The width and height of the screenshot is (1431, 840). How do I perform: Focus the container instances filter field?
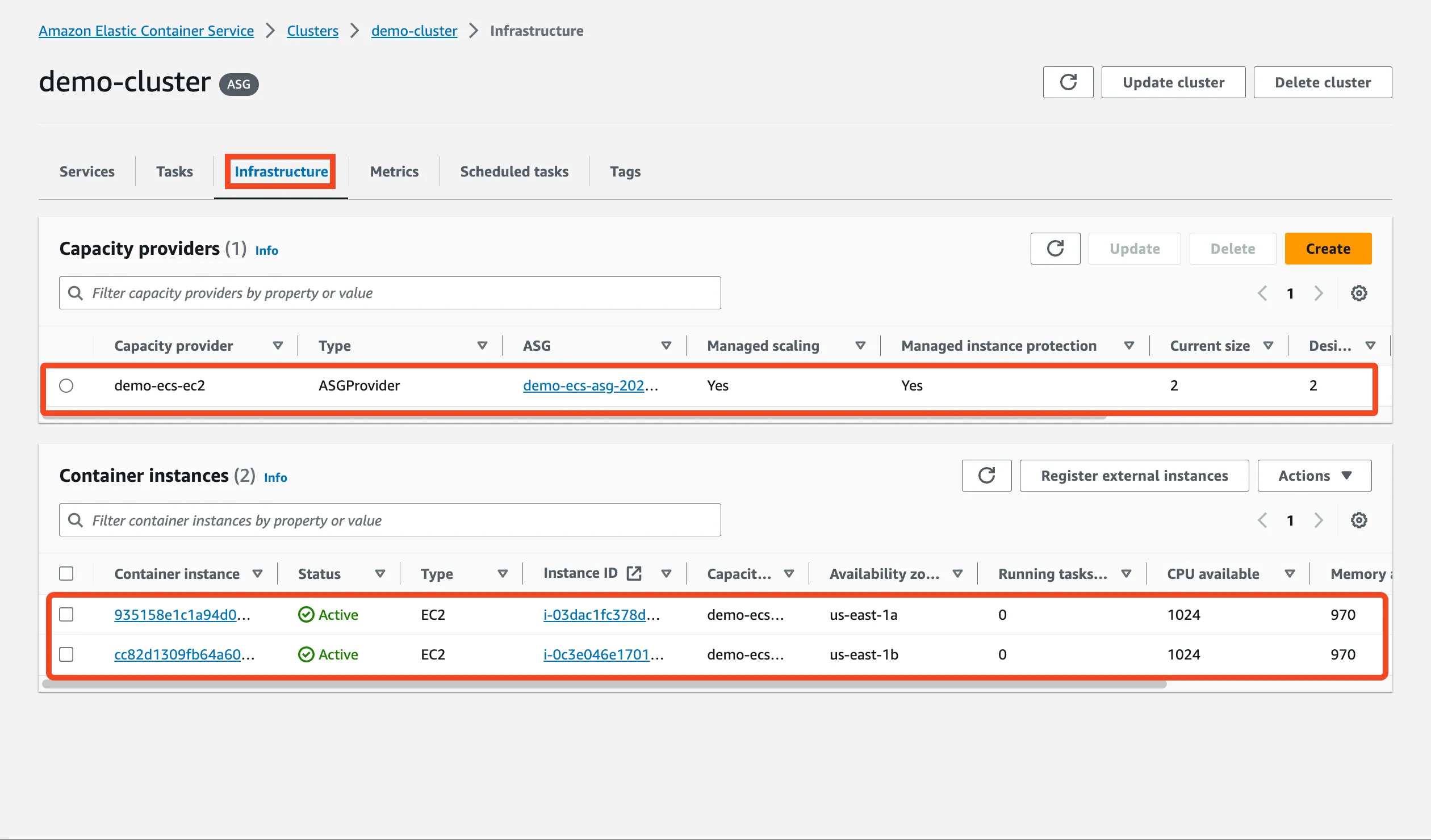pos(390,520)
